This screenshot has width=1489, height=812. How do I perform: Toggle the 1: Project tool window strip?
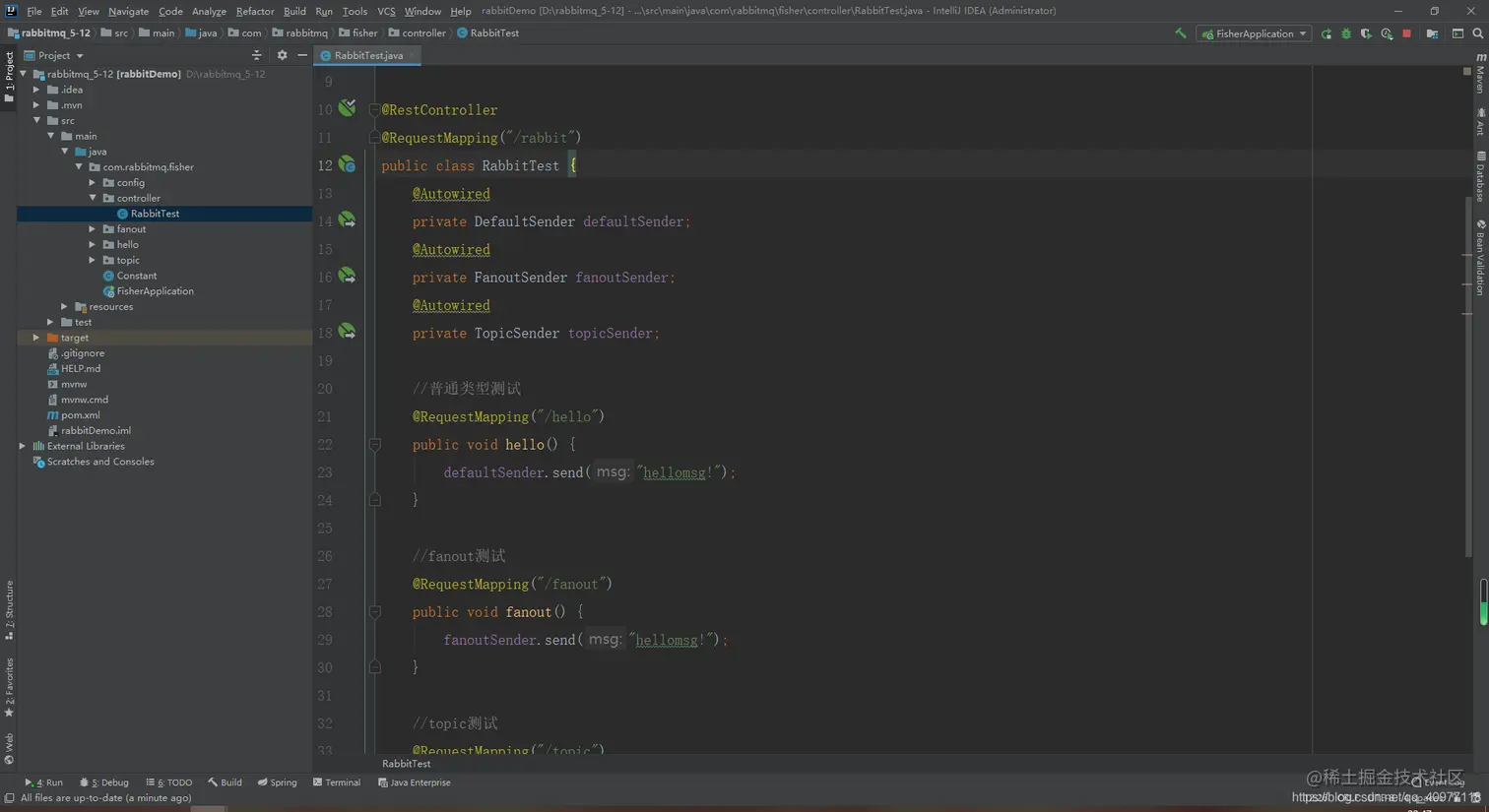coord(9,77)
